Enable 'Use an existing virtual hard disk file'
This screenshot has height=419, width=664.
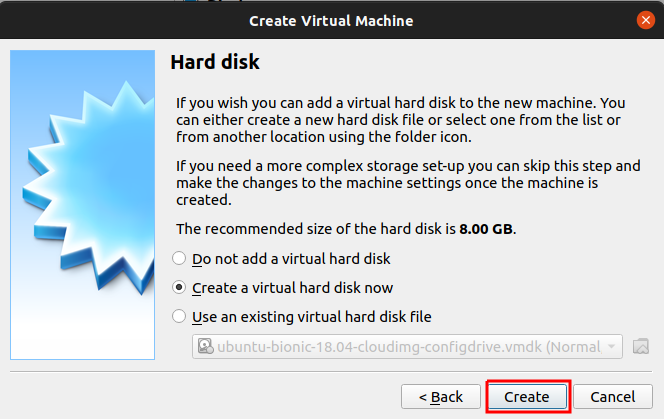click(x=180, y=316)
